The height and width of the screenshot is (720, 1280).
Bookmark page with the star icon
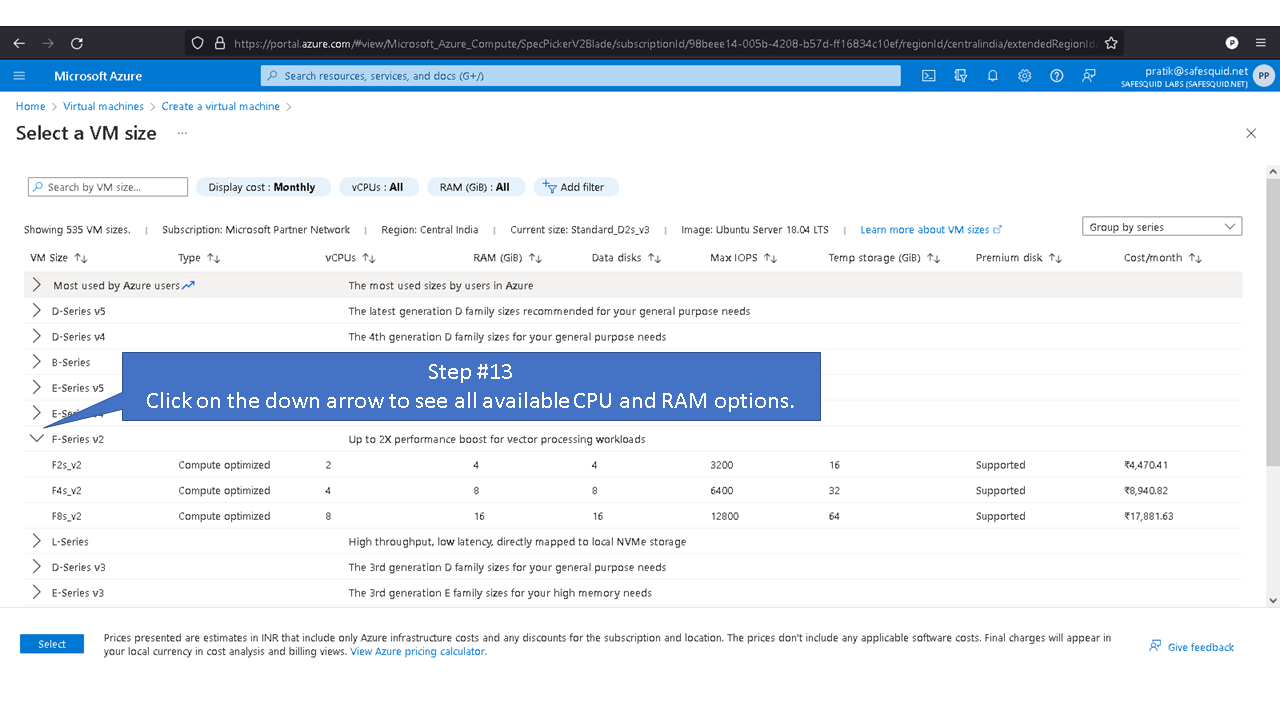click(1111, 43)
